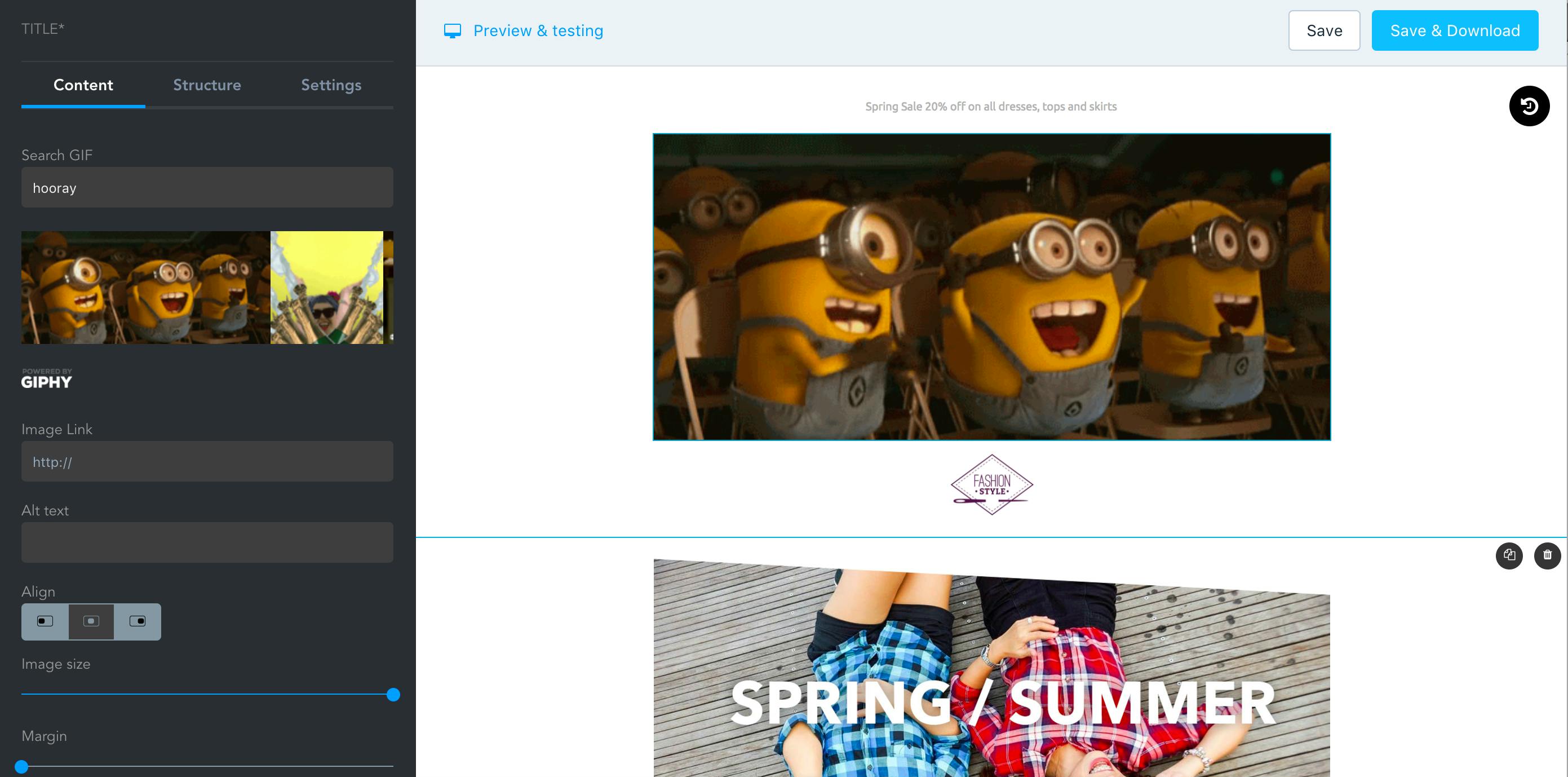Open the Settings tab

331,85
